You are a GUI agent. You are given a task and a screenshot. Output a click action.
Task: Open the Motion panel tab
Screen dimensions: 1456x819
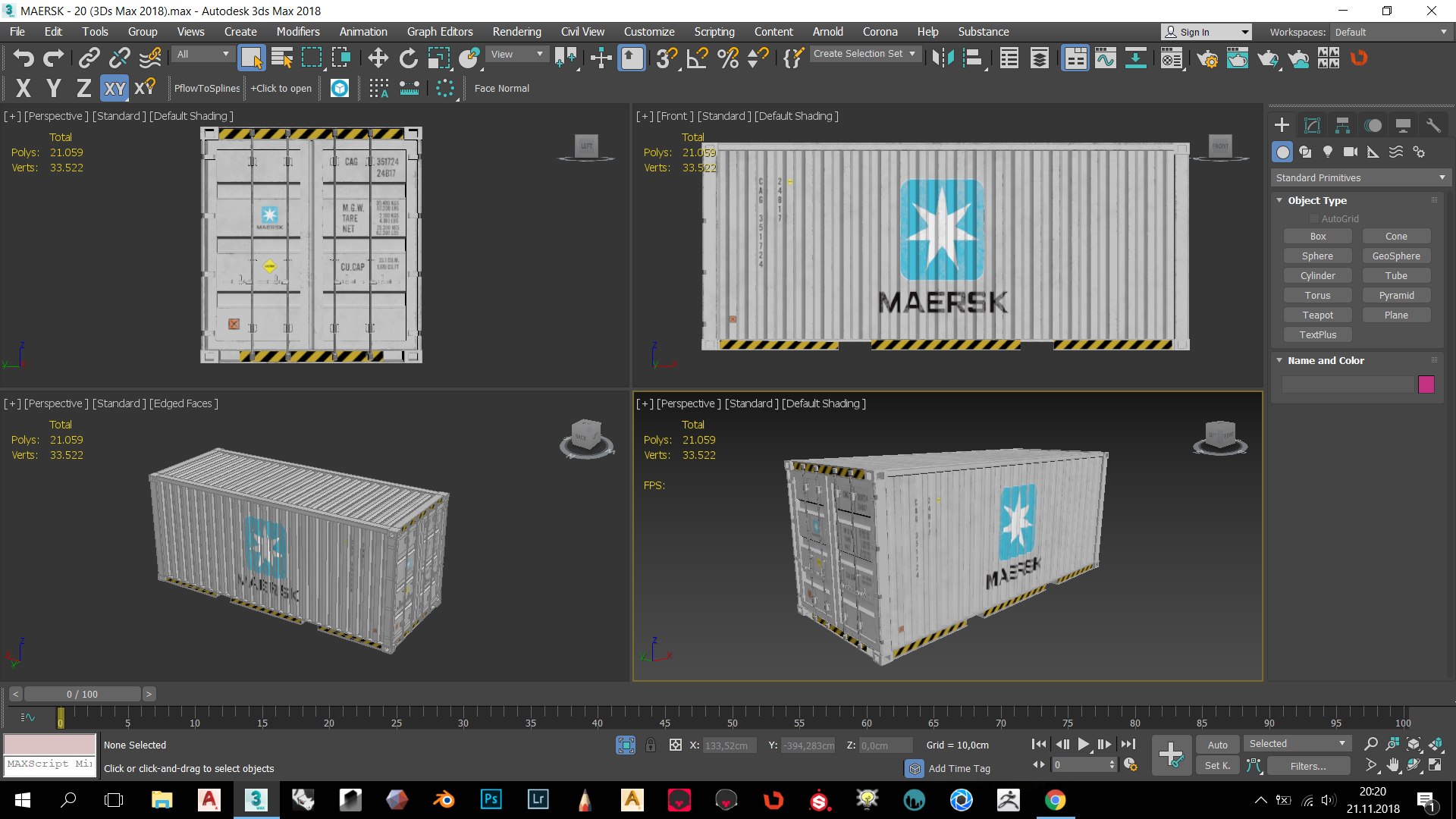tap(1373, 125)
